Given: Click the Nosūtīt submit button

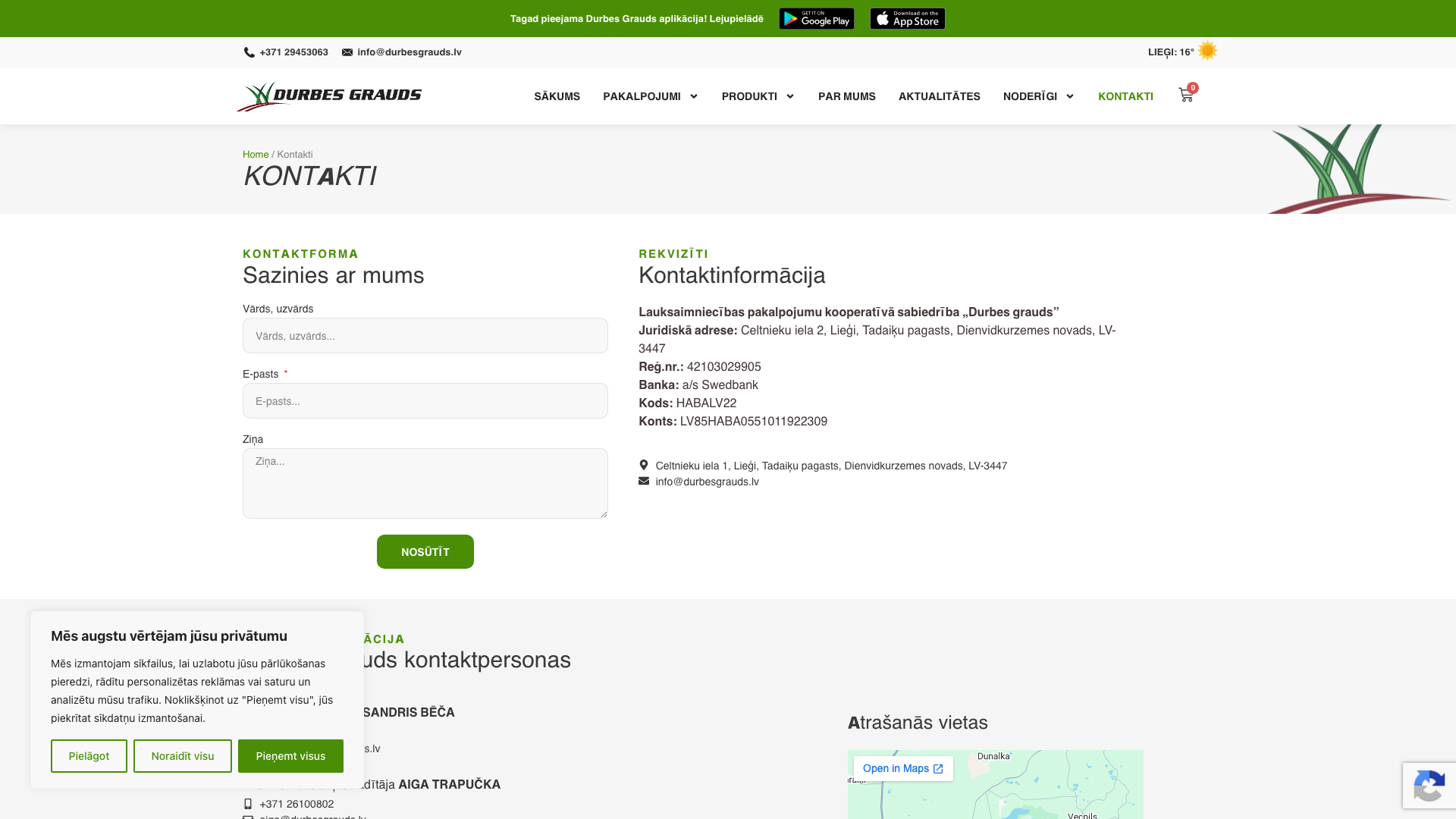Looking at the screenshot, I should click(x=425, y=551).
